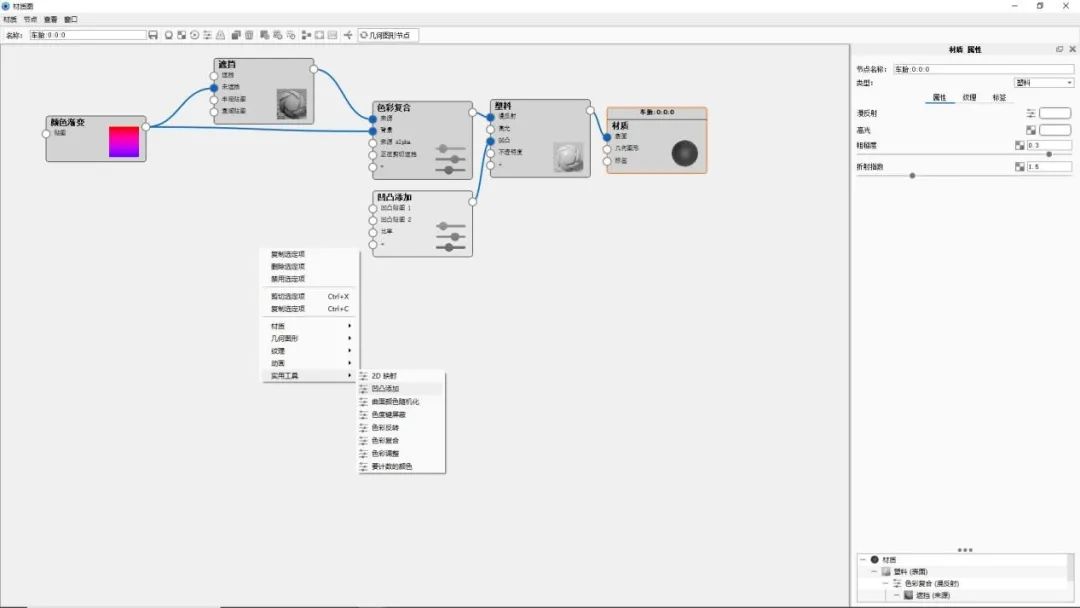Toggle the 不透明度 port on 塑料 node
The width and height of the screenshot is (1080, 608).
click(x=490, y=151)
